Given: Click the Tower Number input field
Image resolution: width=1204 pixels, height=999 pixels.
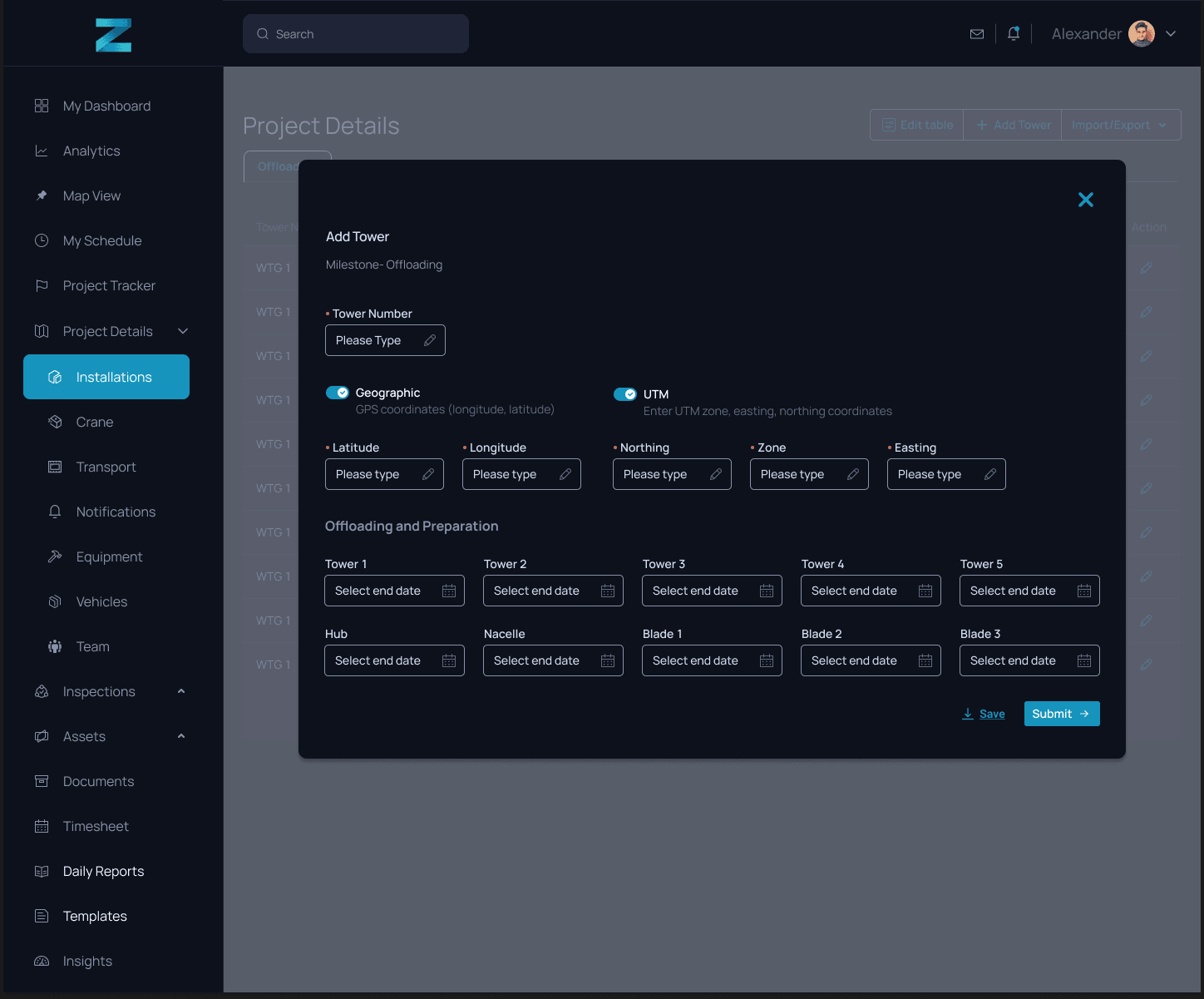Looking at the screenshot, I should [385, 340].
